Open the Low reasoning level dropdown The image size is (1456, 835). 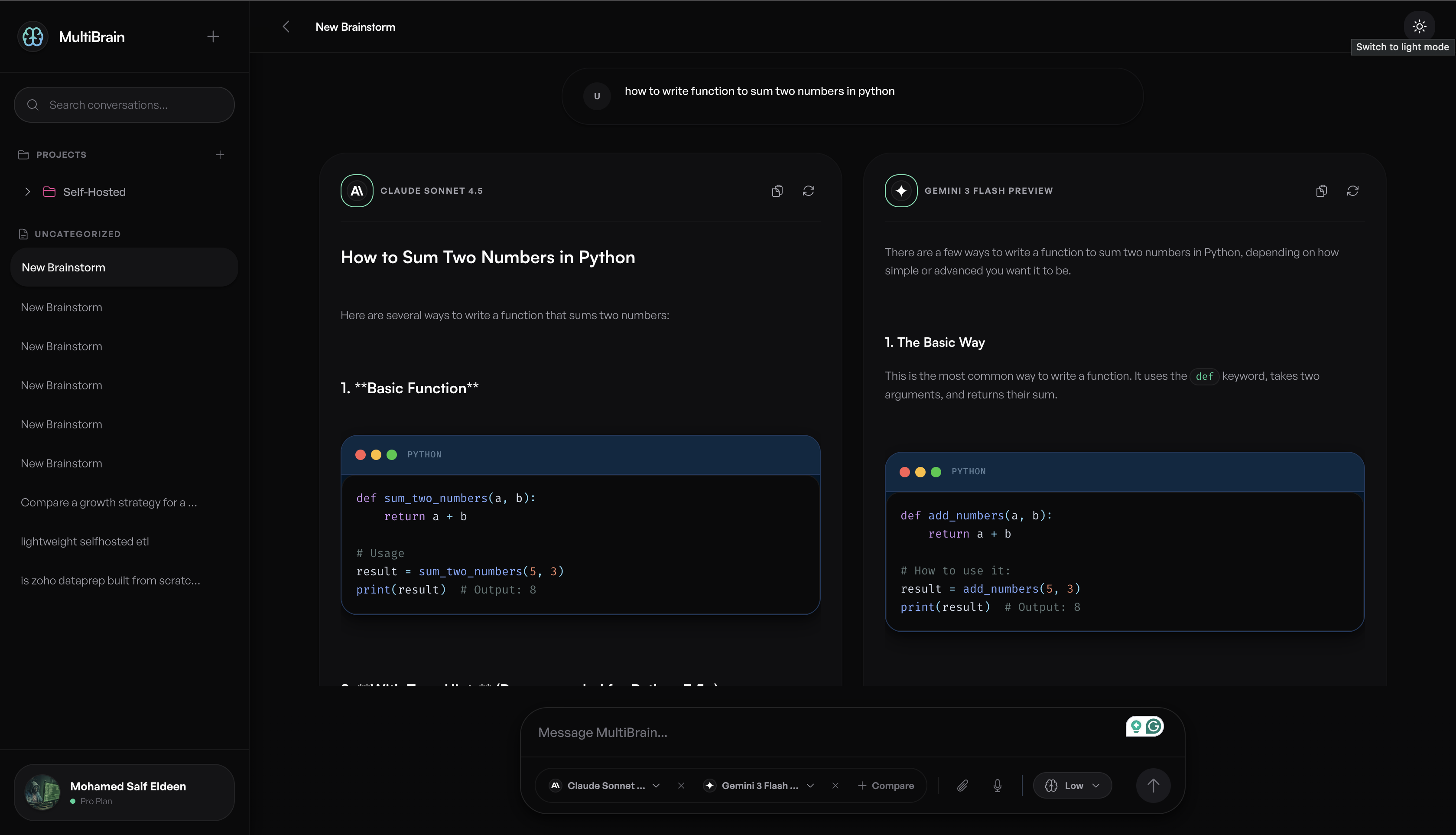point(1072,786)
